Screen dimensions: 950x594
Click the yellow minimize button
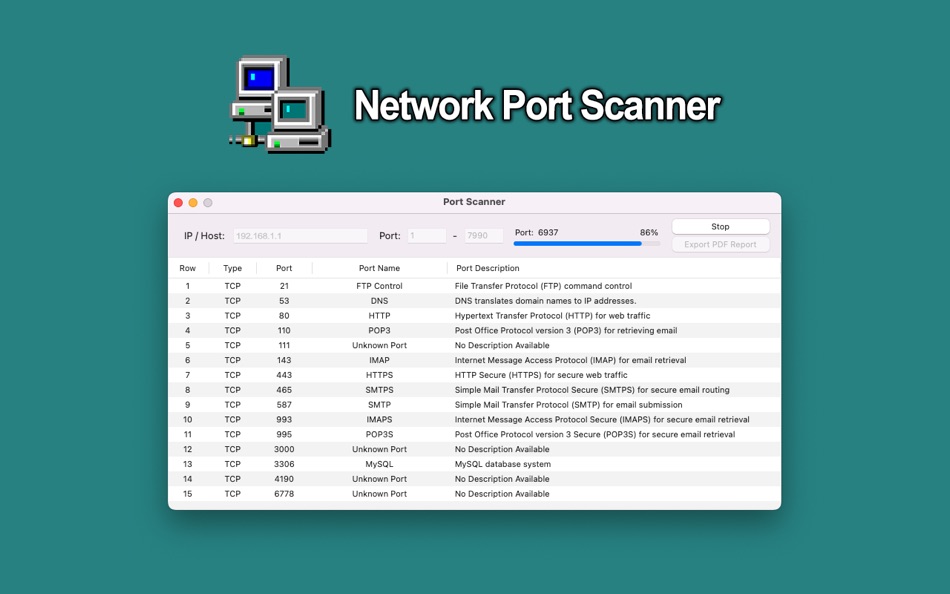(192, 202)
